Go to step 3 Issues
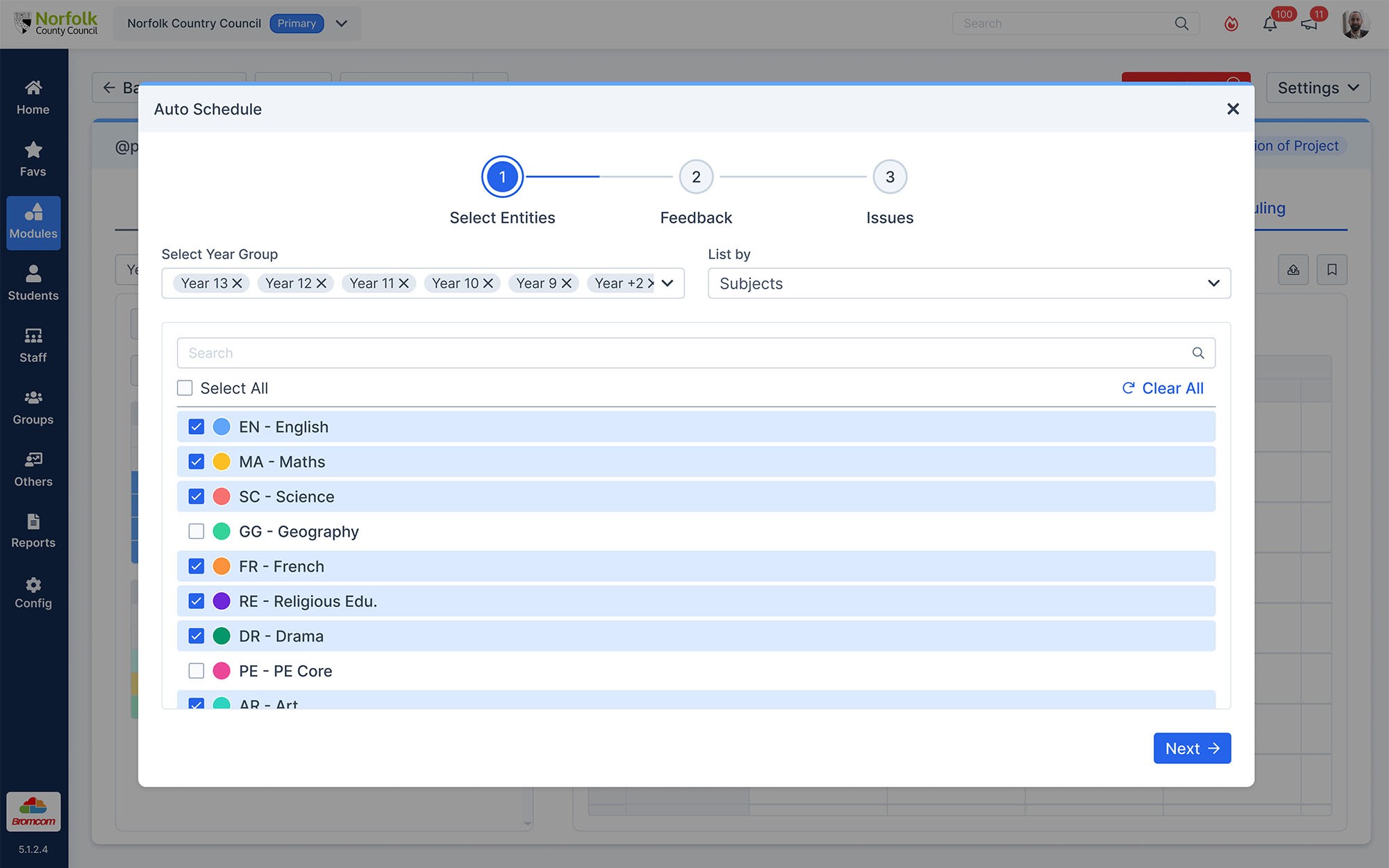 tap(890, 177)
